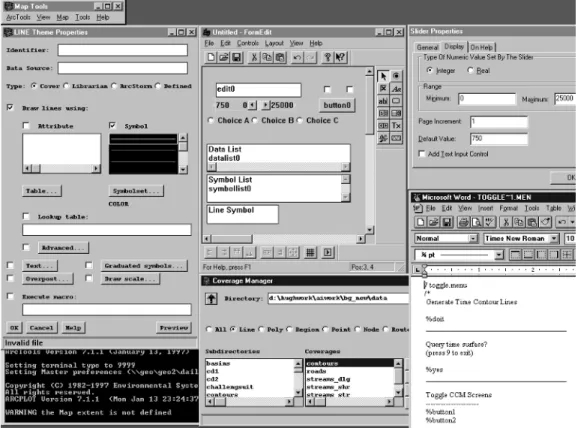Check the Attribute checkbox
This screenshot has width=578, height=428.
(x=26, y=126)
